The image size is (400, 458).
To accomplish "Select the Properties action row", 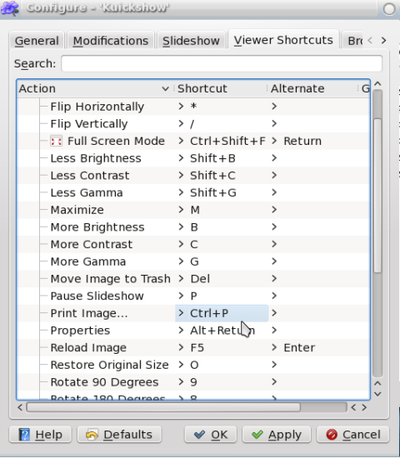I will [80, 331].
